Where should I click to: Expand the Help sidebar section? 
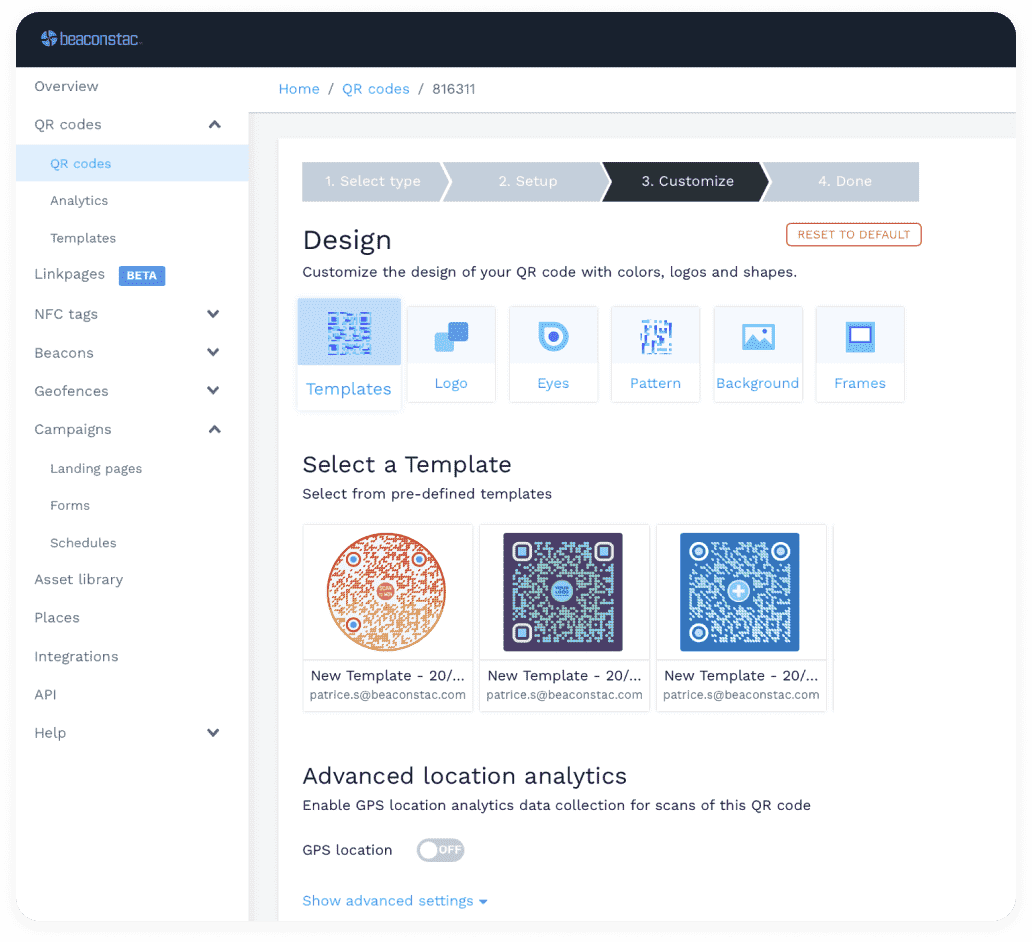(213, 733)
